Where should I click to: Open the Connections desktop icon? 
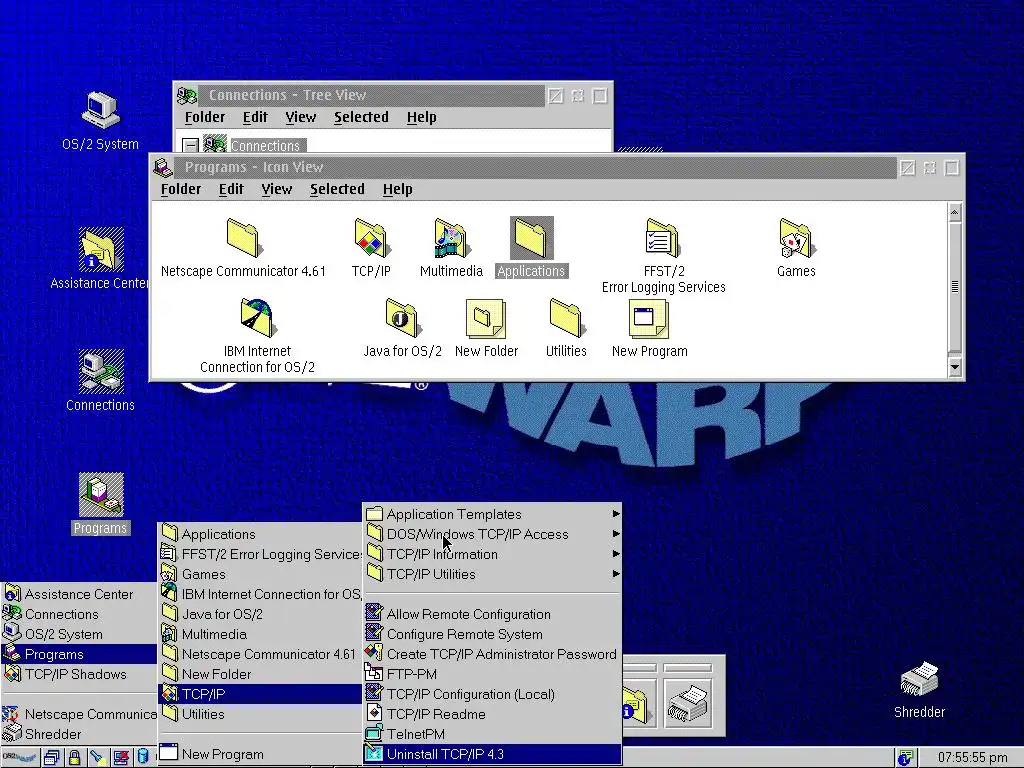coord(101,370)
